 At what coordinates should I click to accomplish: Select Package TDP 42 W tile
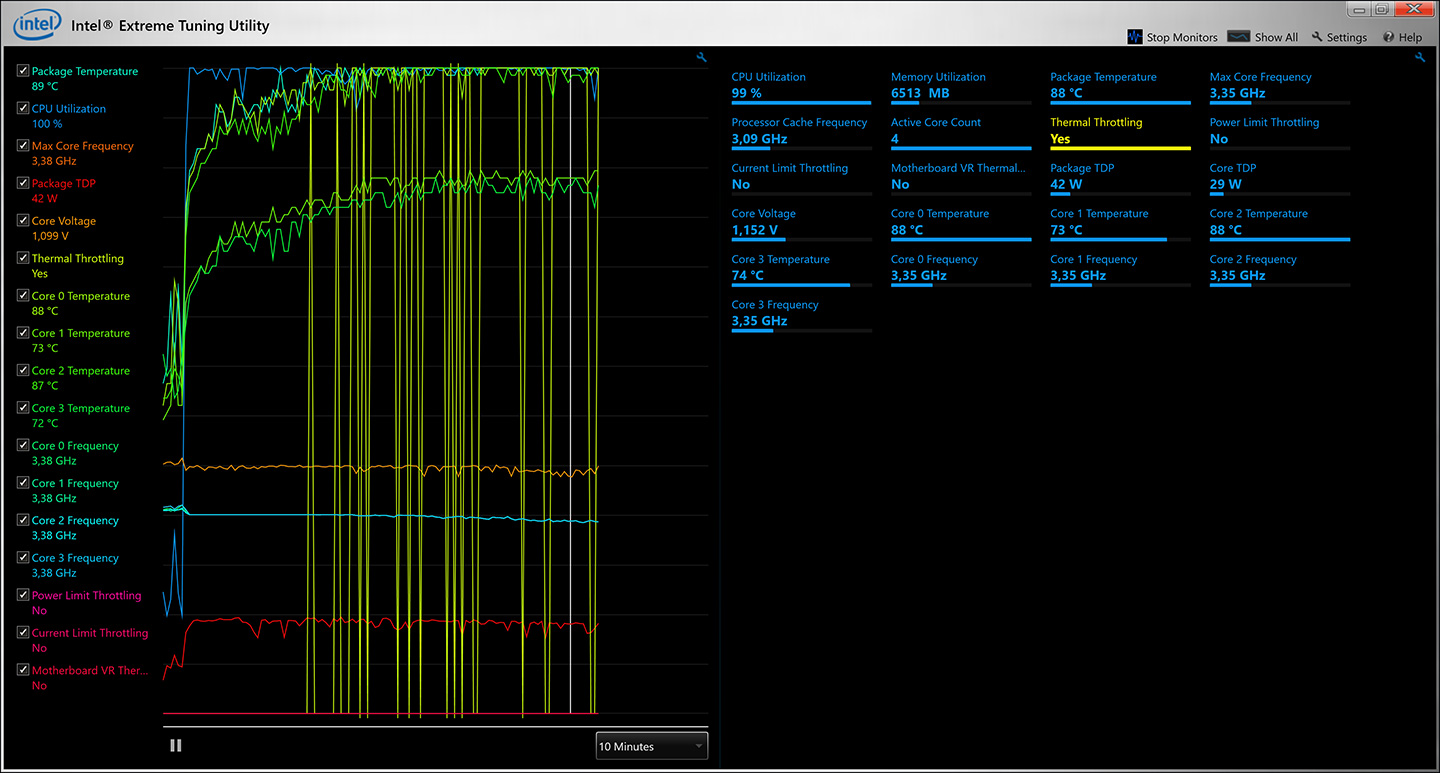(1120, 178)
